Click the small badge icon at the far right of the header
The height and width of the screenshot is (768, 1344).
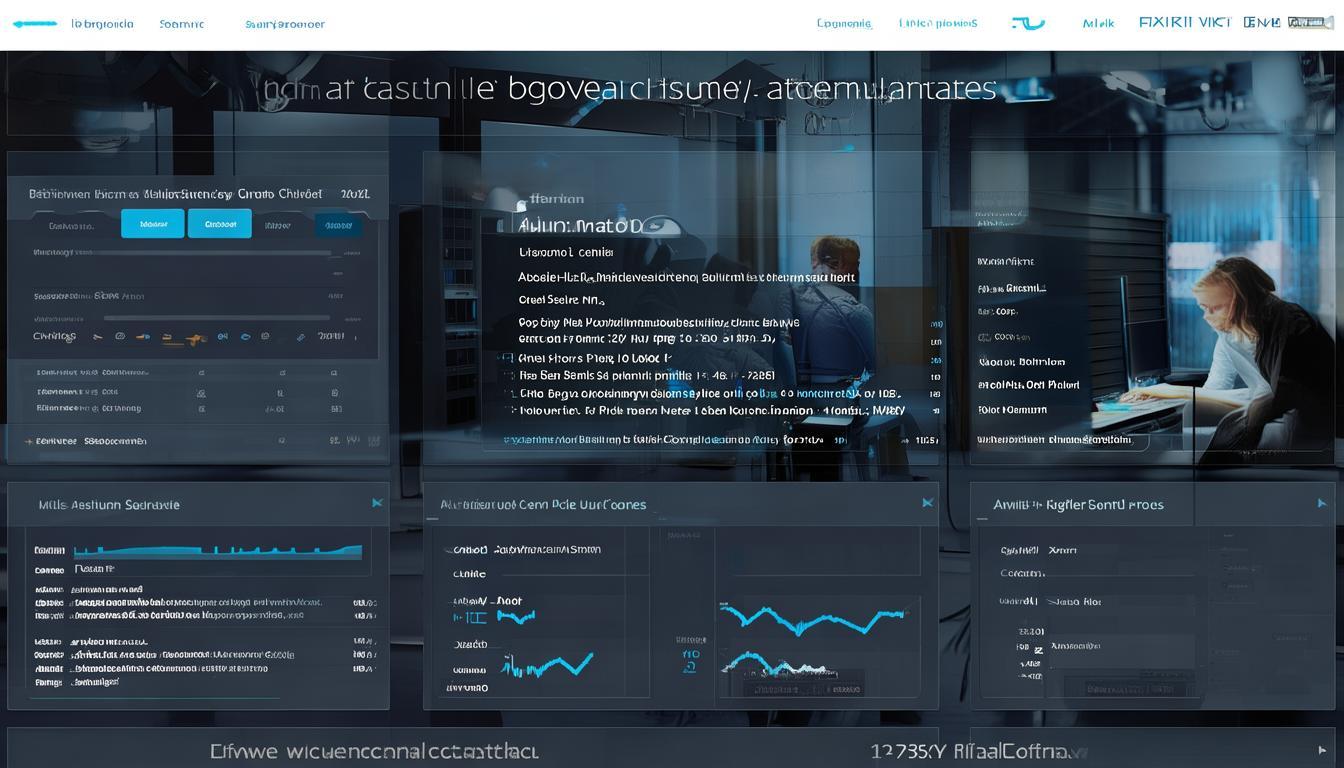pos(1310,22)
